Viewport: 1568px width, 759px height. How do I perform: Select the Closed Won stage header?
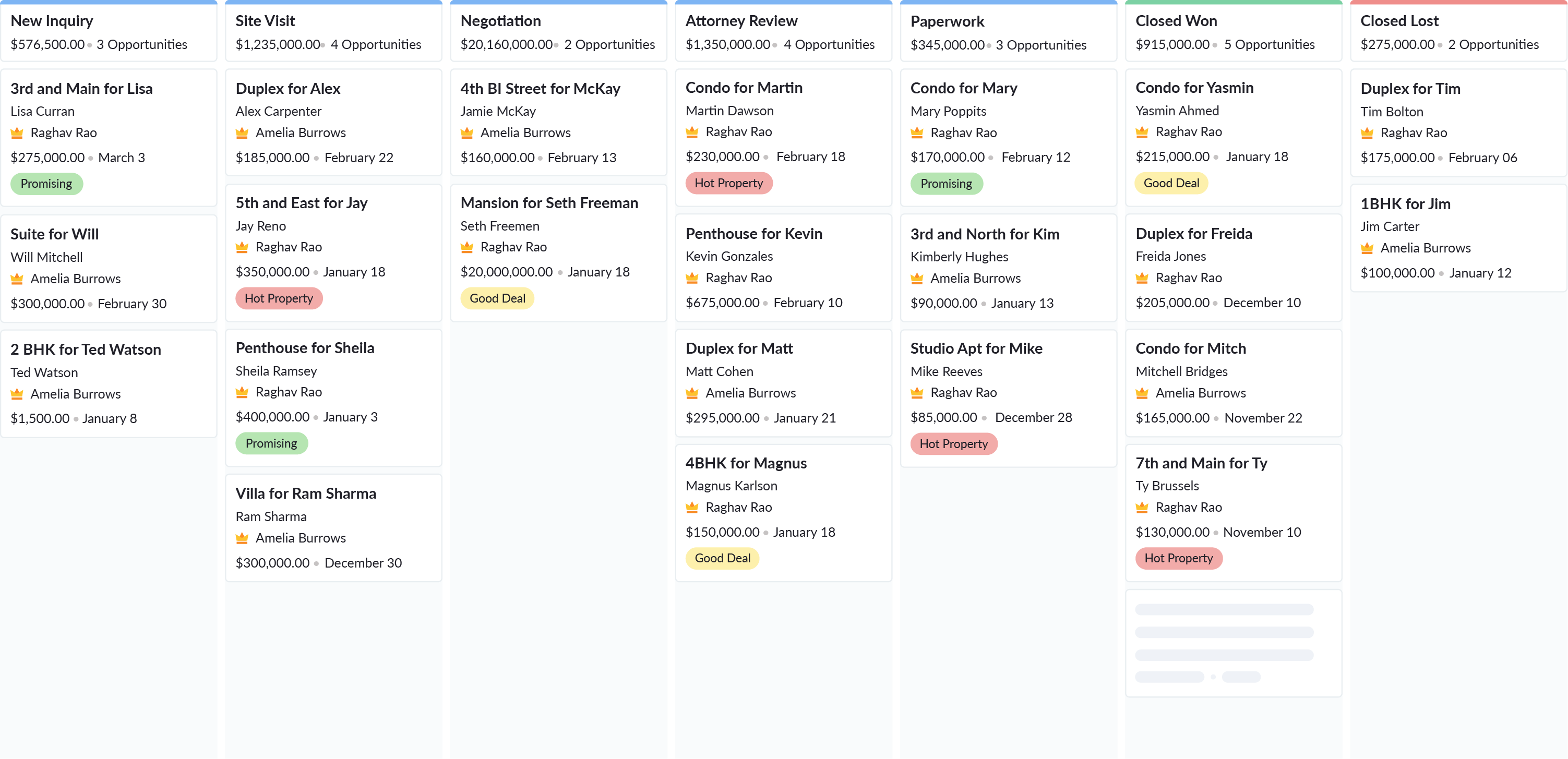pos(1176,21)
